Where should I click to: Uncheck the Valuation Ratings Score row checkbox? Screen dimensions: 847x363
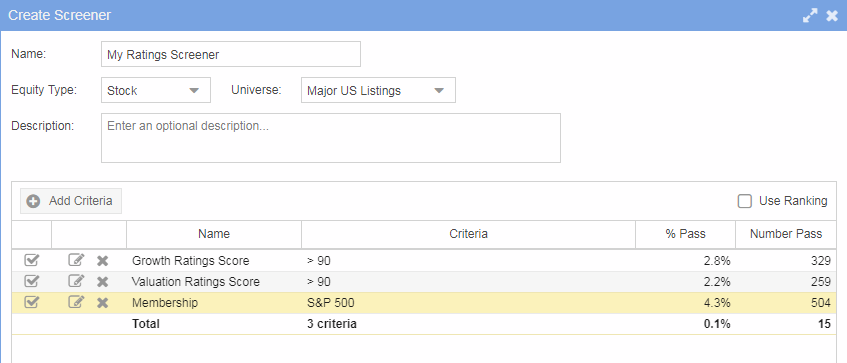tap(32, 281)
